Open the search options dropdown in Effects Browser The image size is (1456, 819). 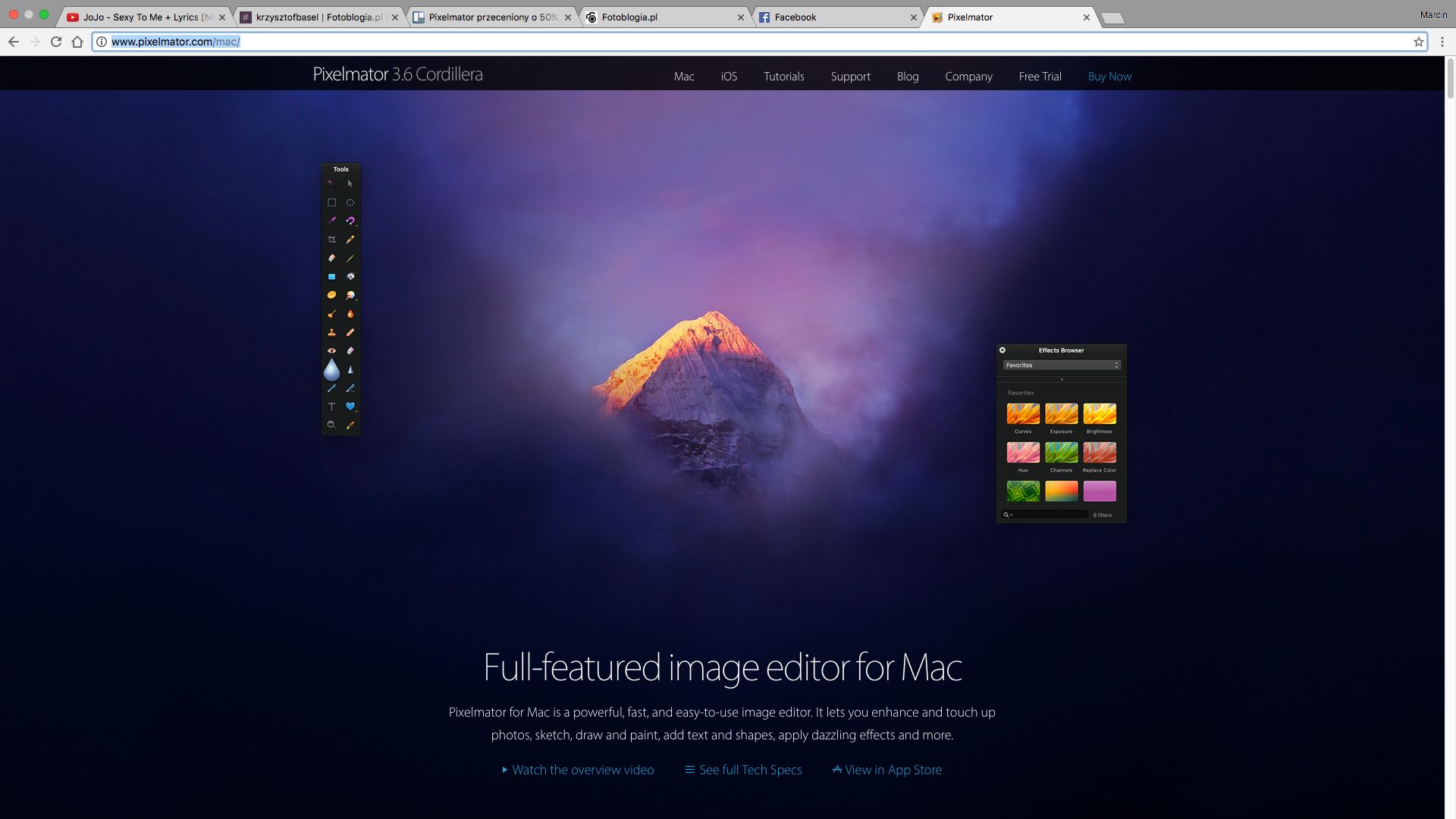(x=1009, y=515)
